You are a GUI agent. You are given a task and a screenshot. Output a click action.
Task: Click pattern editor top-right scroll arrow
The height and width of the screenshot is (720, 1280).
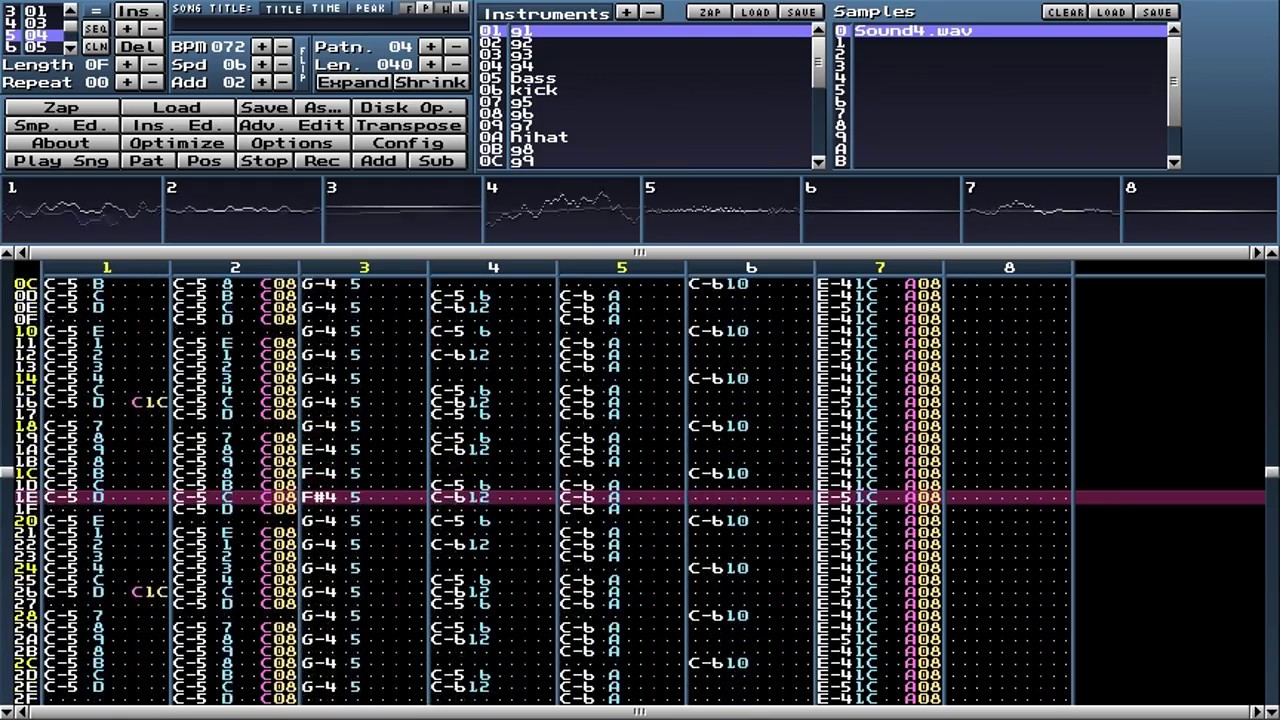click(1271, 253)
